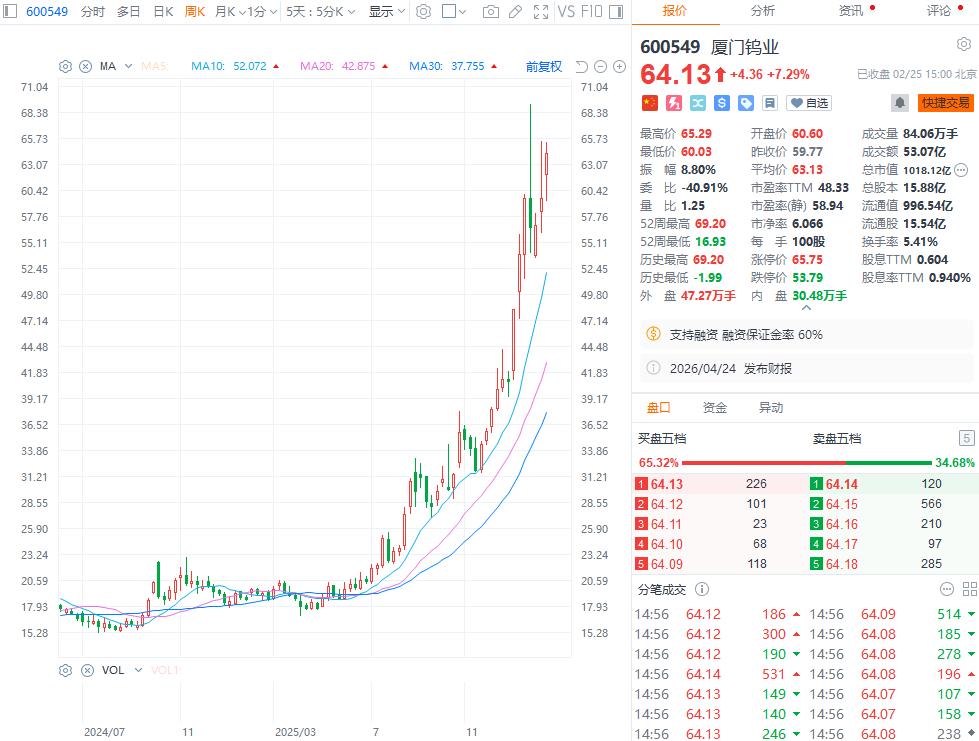
Task: Open MA indicator type dropdown
Action: tap(128, 66)
